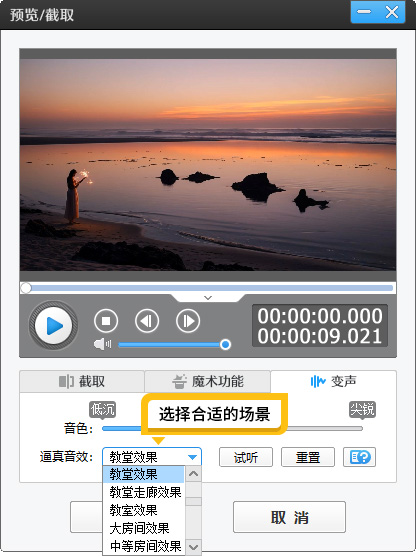Screen dimensions: 416x556
Task: Start video playback with the play button
Action: pos(53,326)
